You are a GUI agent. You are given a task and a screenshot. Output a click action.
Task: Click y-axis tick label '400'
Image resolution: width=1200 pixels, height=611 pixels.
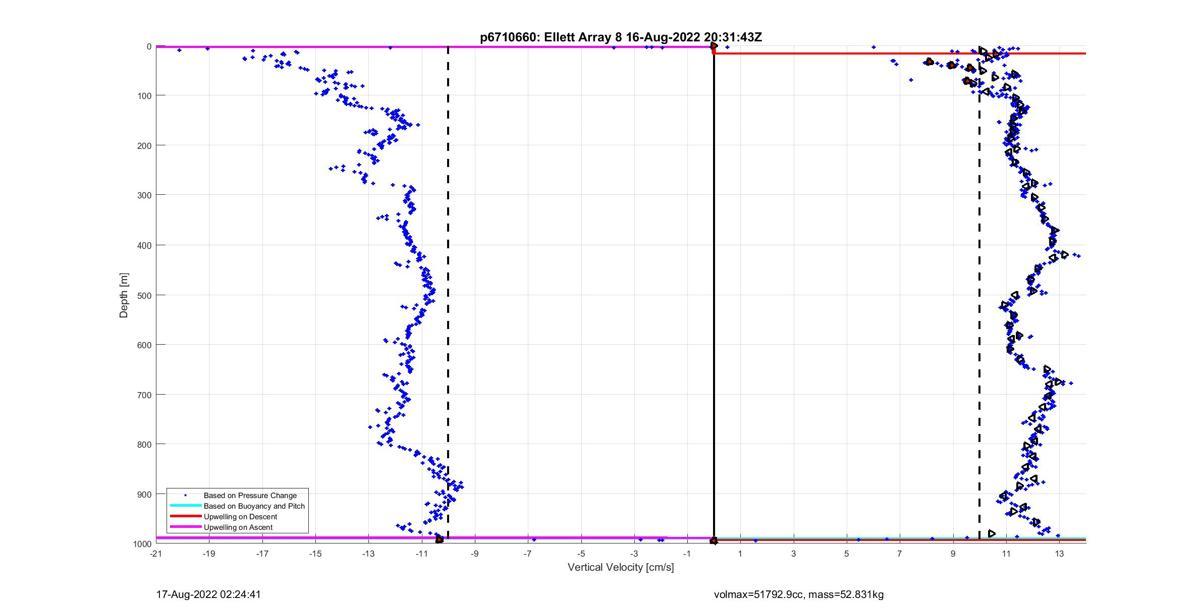pyautogui.click(x=143, y=245)
